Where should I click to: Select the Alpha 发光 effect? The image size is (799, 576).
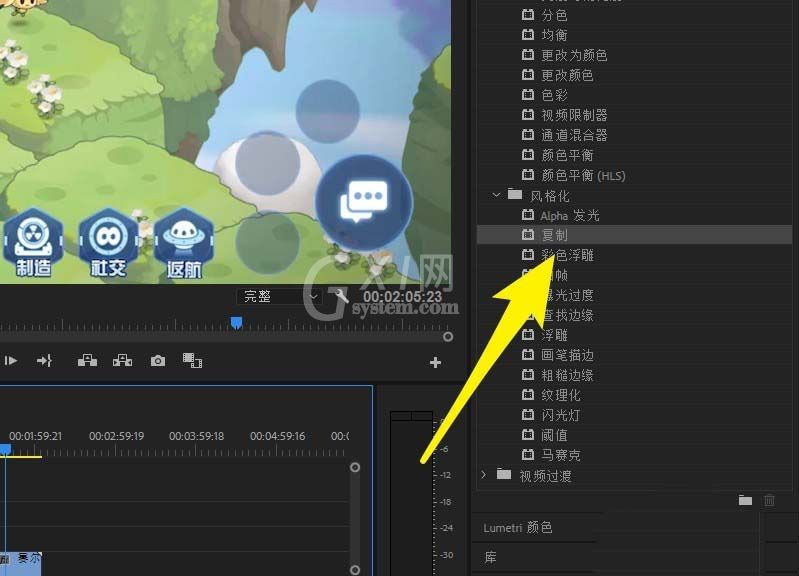tap(570, 216)
